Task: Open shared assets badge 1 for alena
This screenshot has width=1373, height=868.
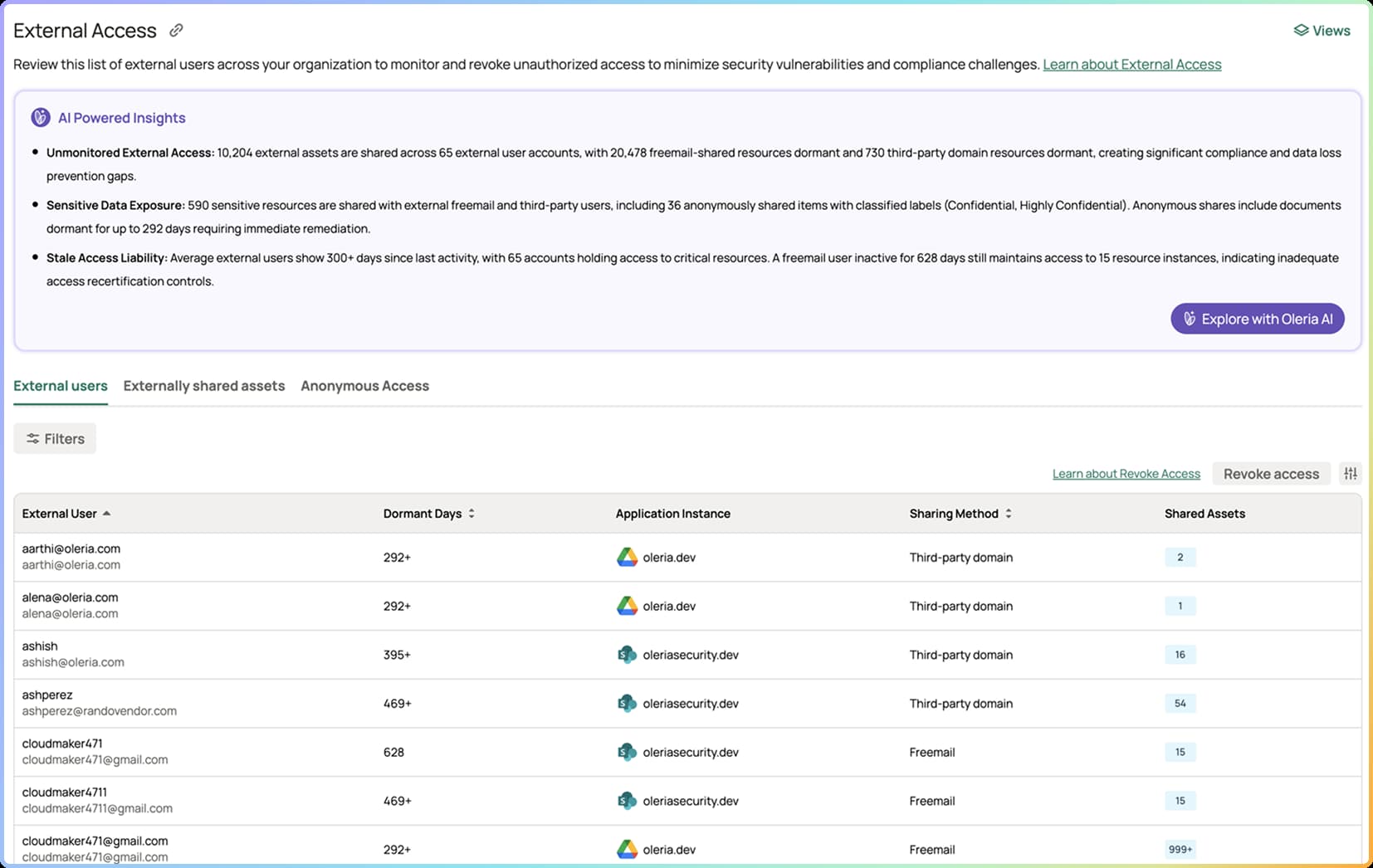Action: (1180, 607)
